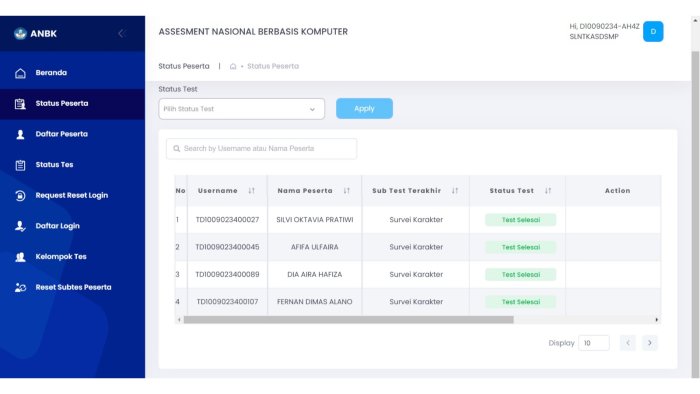
Task: Focus the Search by Username input
Action: click(262, 149)
